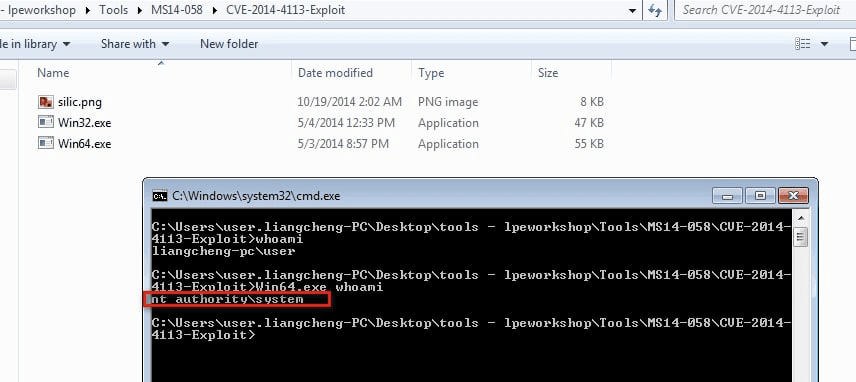This screenshot has height=382, width=856.
Task: Click the refresh button beside address bar
Action: point(655,10)
